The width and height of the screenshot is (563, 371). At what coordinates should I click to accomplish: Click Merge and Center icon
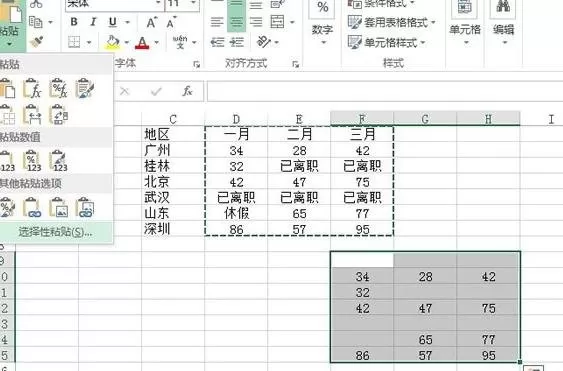pyautogui.click(x=278, y=22)
